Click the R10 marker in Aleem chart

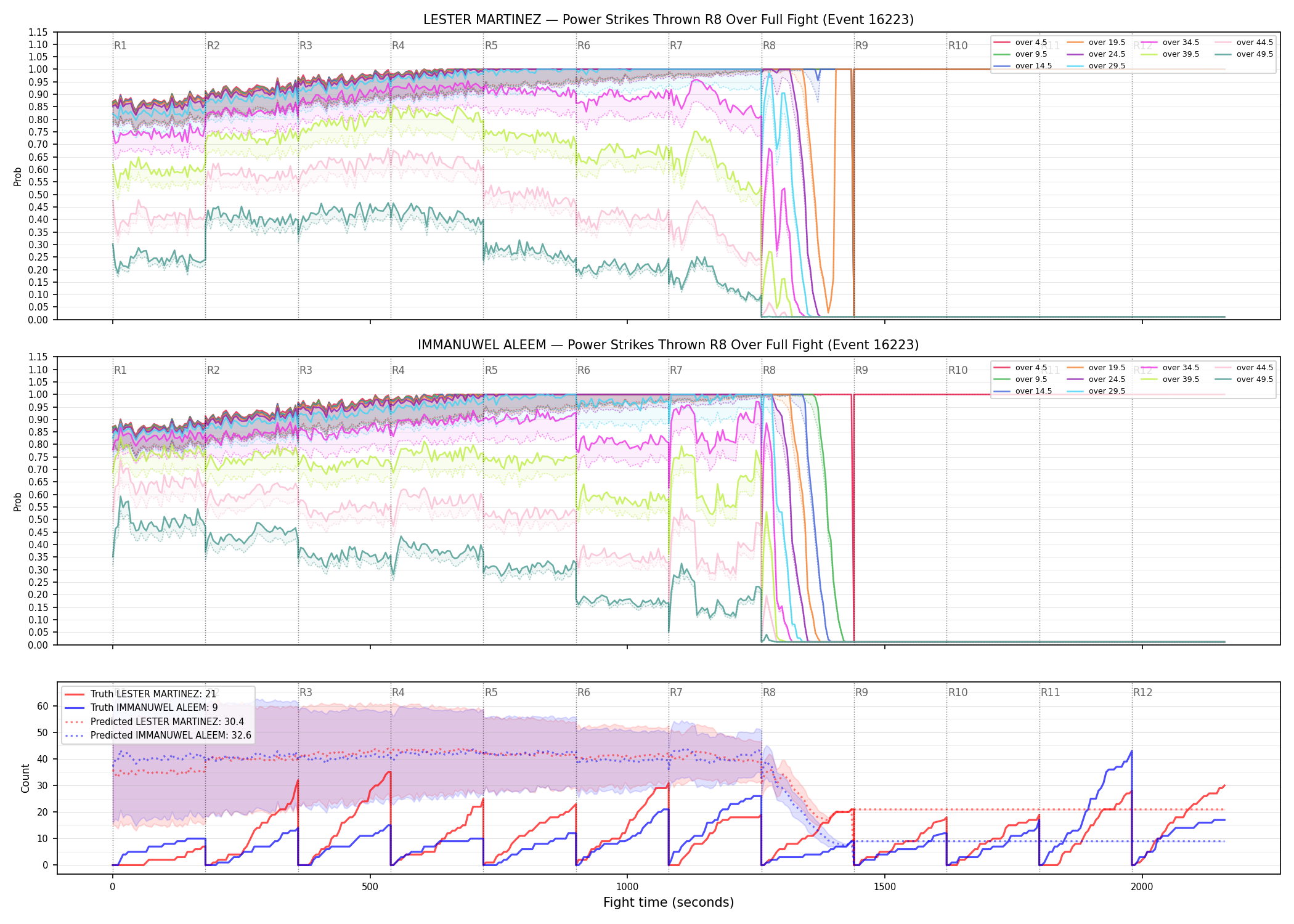[958, 370]
